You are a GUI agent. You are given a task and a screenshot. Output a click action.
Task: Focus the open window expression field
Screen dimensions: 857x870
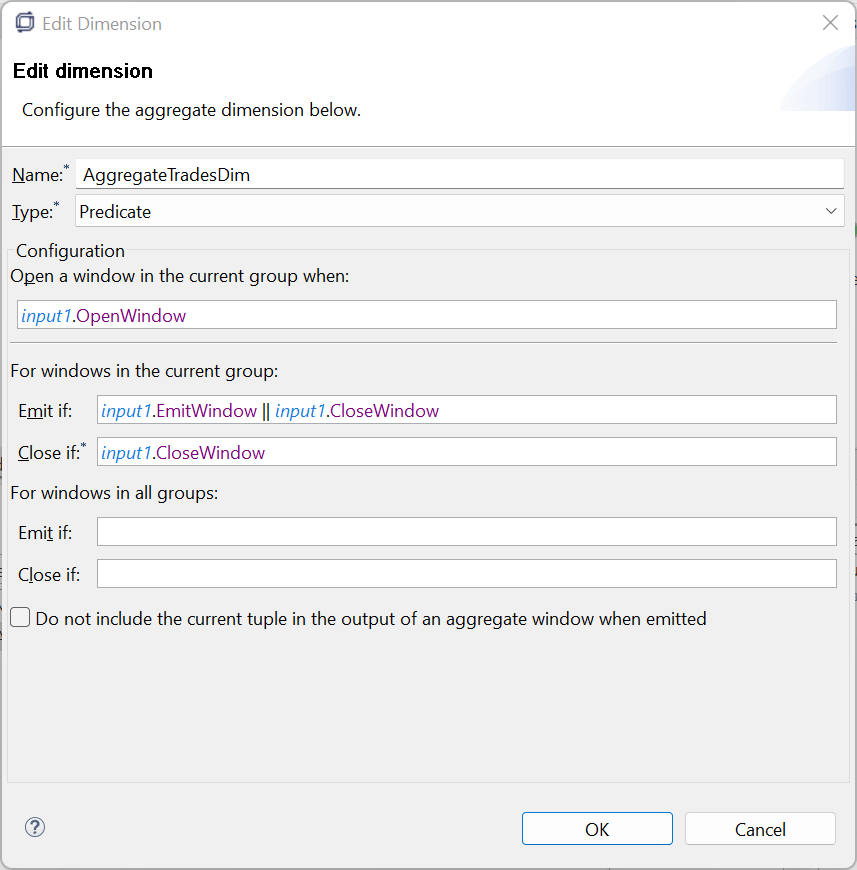[427, 315]
